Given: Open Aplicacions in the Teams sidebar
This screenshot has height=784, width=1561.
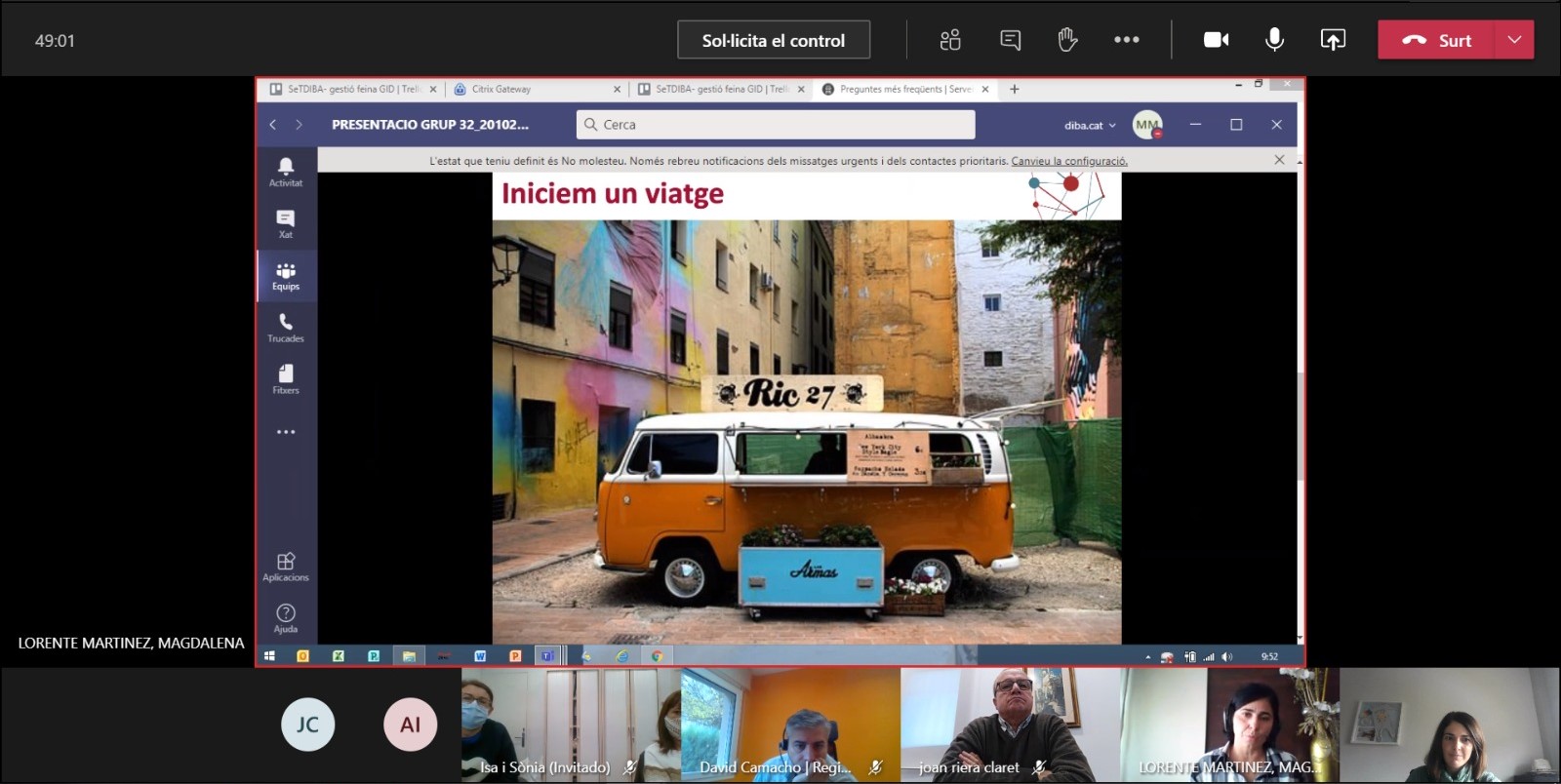Looking at the screenshot, I should pos(286,567).
